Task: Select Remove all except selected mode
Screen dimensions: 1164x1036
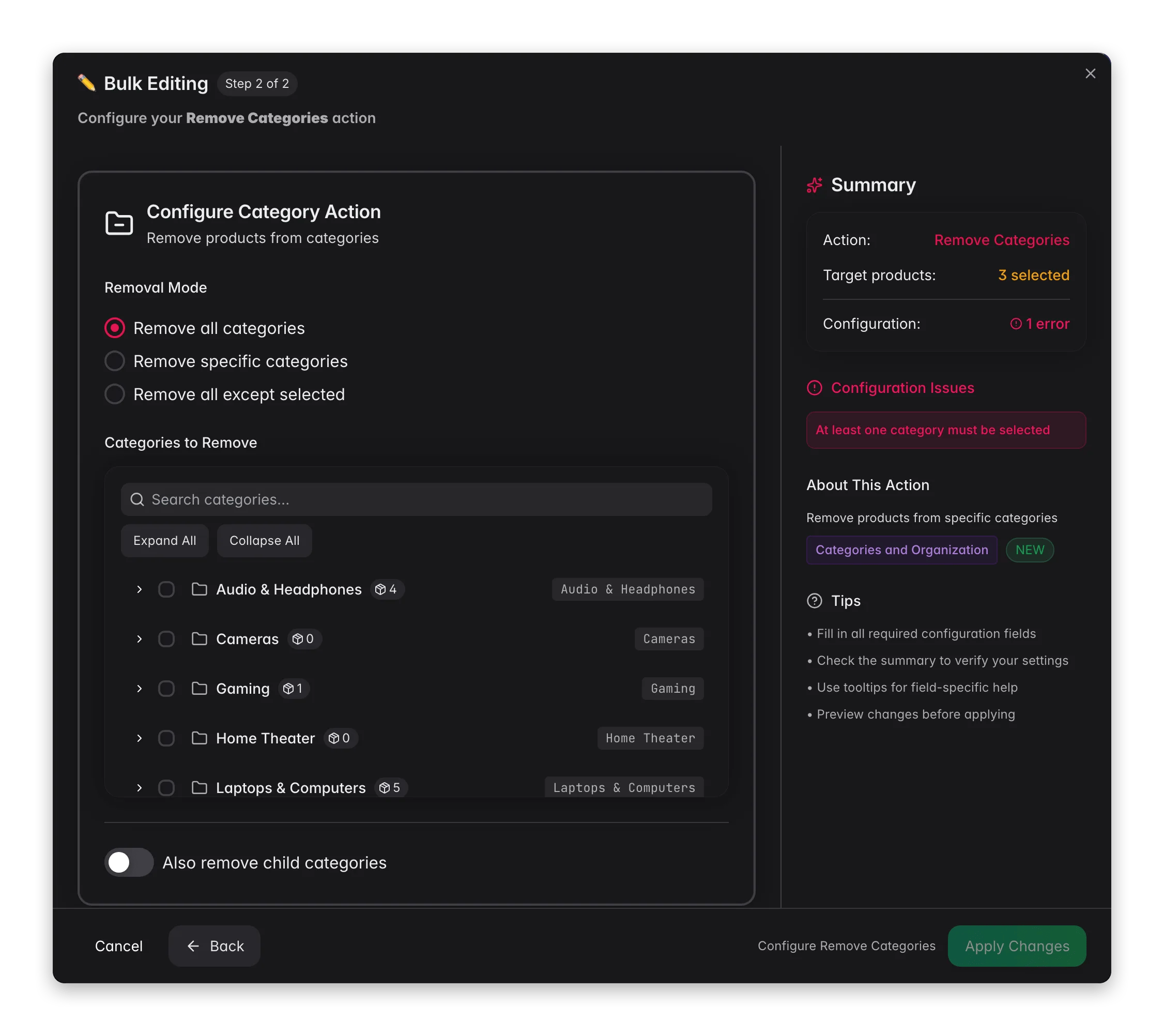Action: 114,394
